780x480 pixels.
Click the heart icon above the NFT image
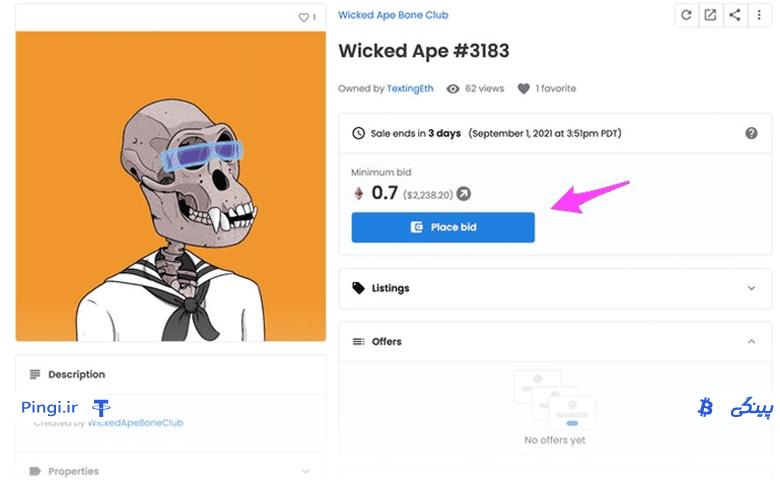coord(303,17)
